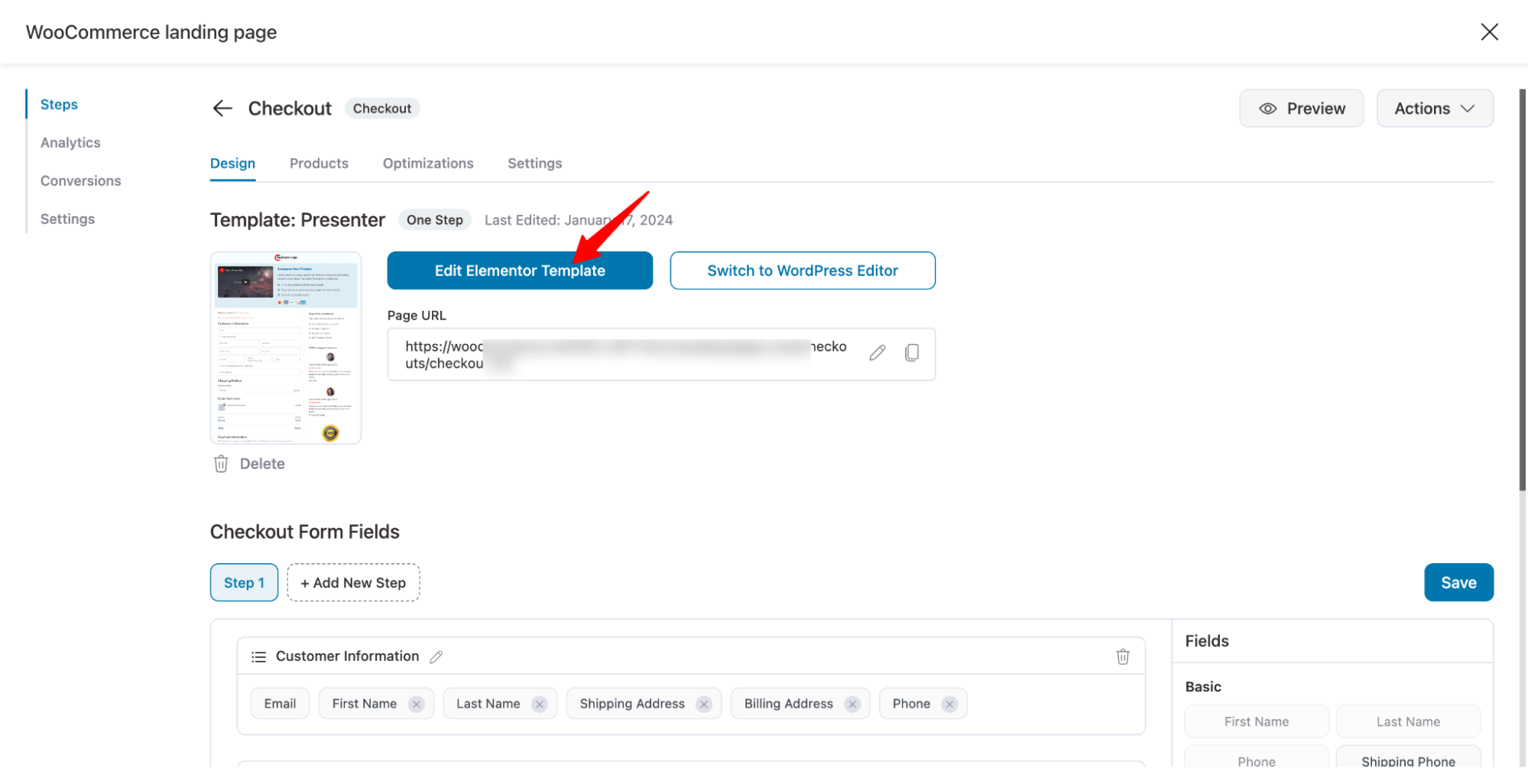This screenshot has height=784, width=1528.
Task: Delete the Customer Information section
Action: point(1123,656)
